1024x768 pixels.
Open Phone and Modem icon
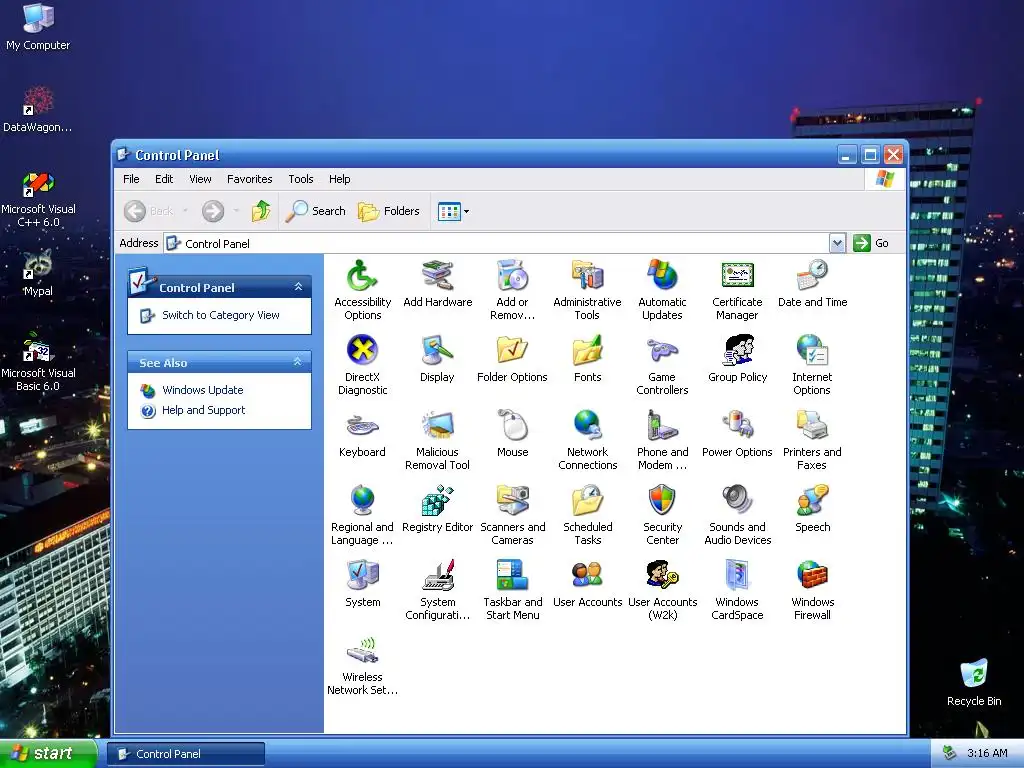point(662,440)
